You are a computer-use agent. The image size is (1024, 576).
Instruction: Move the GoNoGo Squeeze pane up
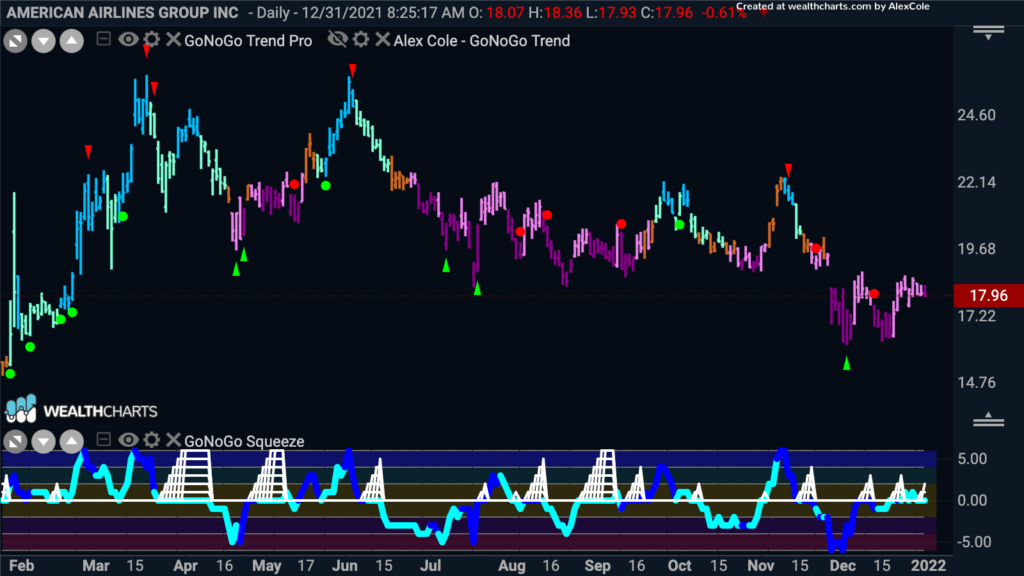coord(71,441)
